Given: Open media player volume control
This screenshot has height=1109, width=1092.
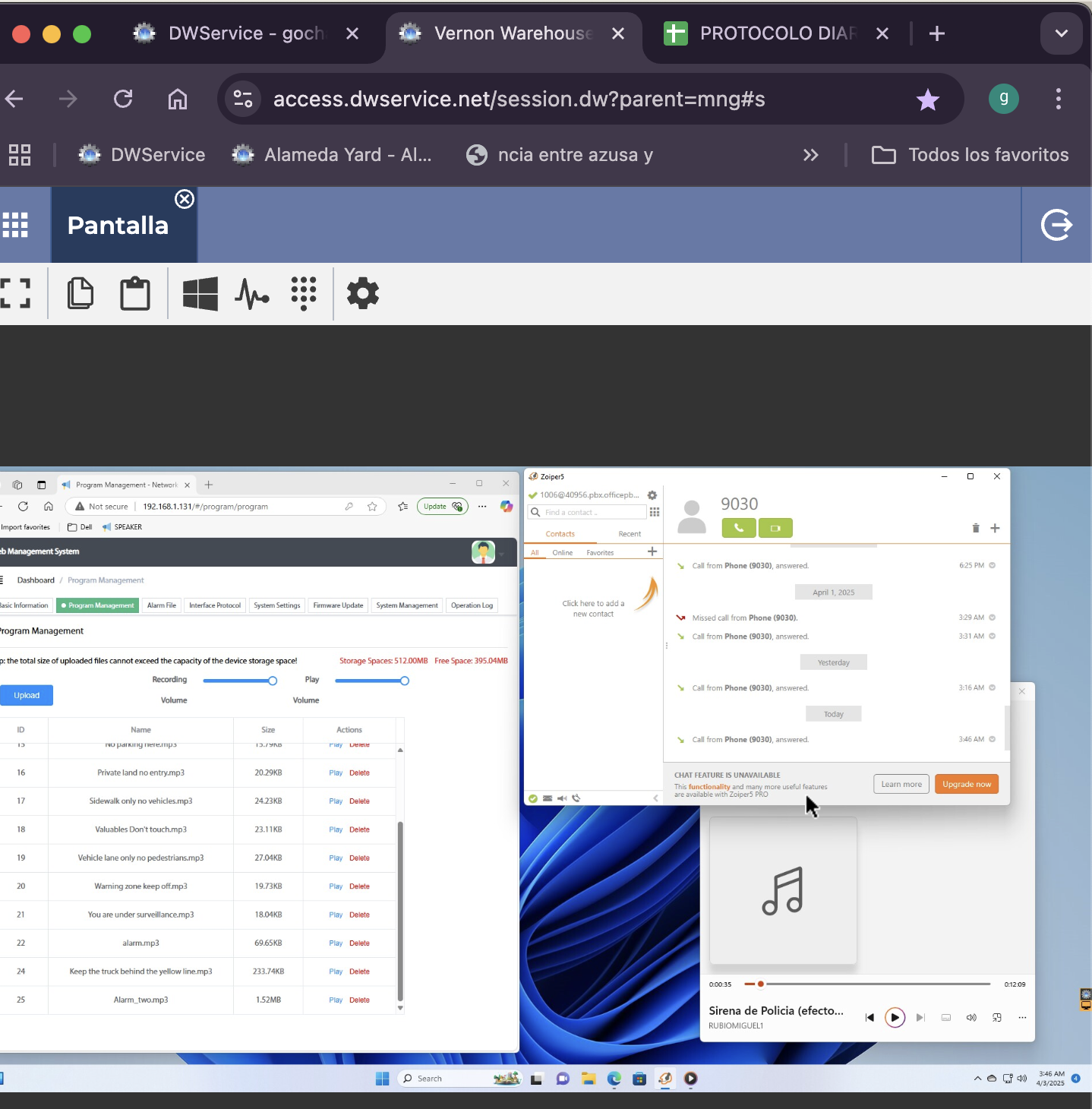Looking at the screenshot, I should 971,1017.
